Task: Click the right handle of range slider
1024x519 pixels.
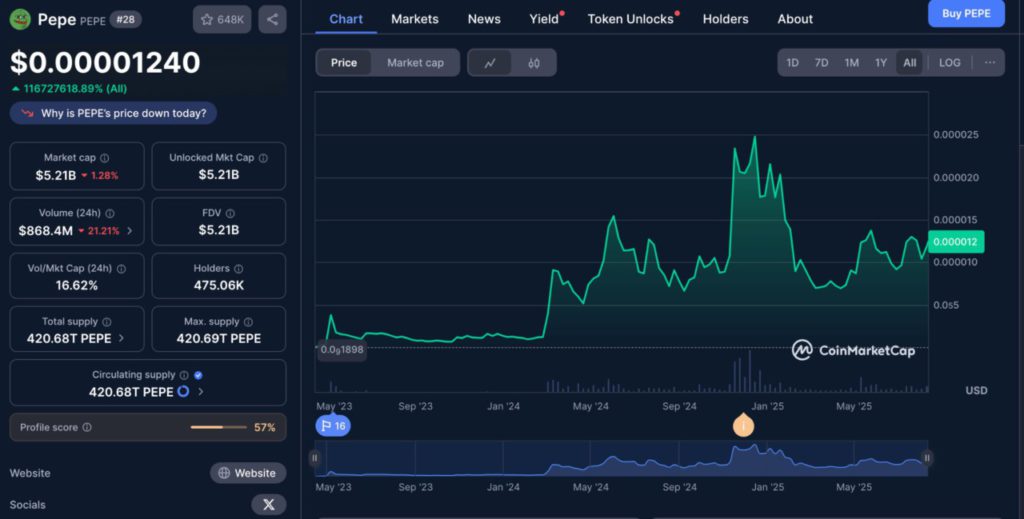Action: [926, 458]
